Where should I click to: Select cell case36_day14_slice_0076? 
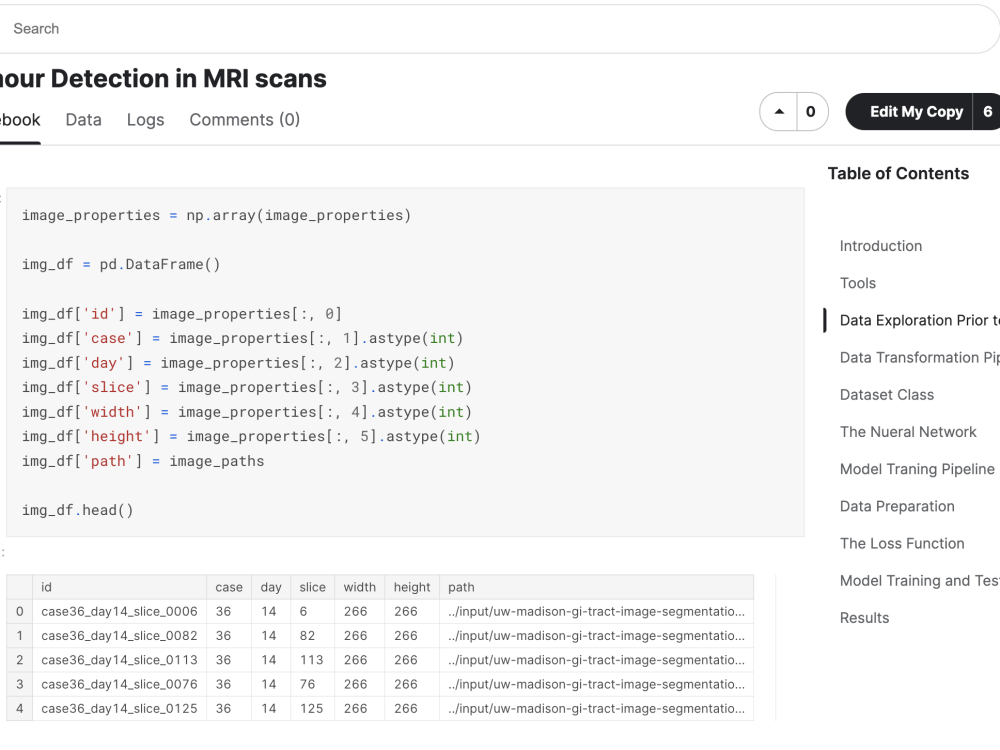coord(119,684)
